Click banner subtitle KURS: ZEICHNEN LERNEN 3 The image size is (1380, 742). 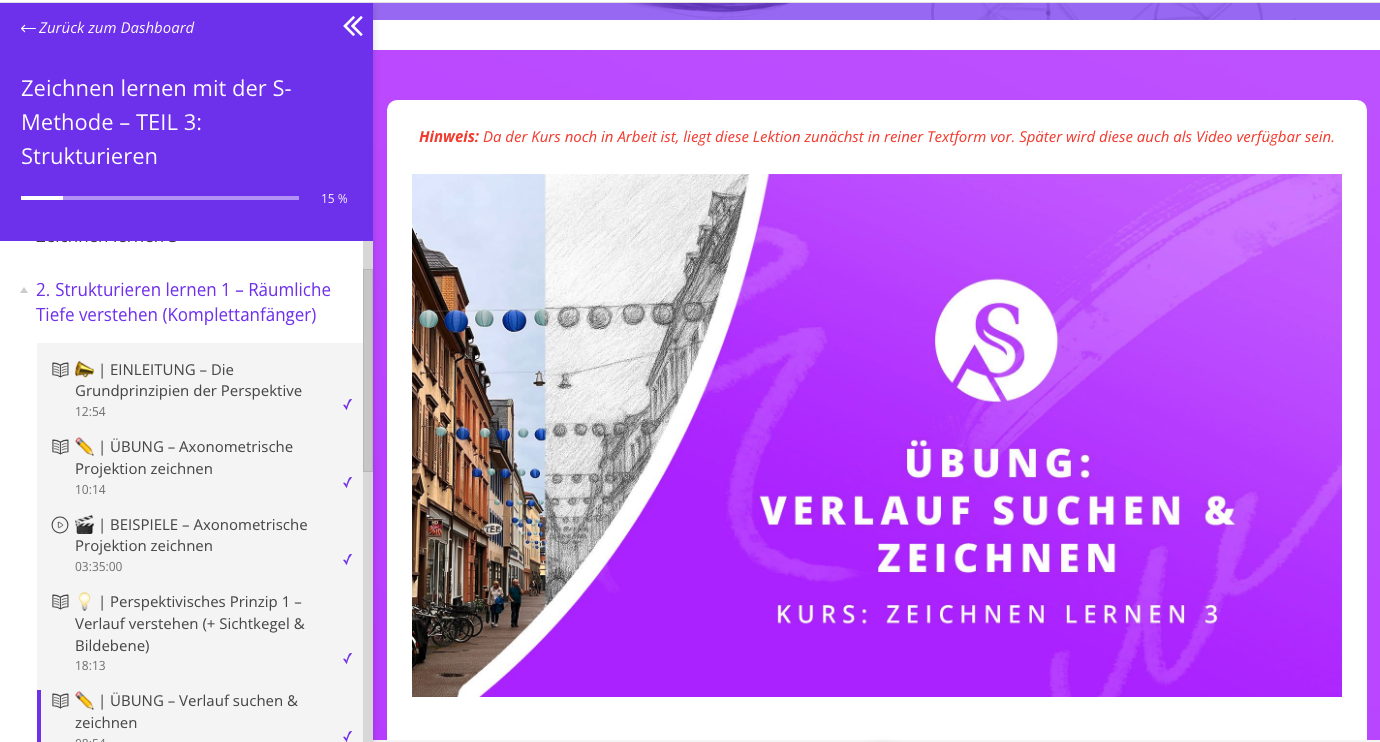(998, 614)
